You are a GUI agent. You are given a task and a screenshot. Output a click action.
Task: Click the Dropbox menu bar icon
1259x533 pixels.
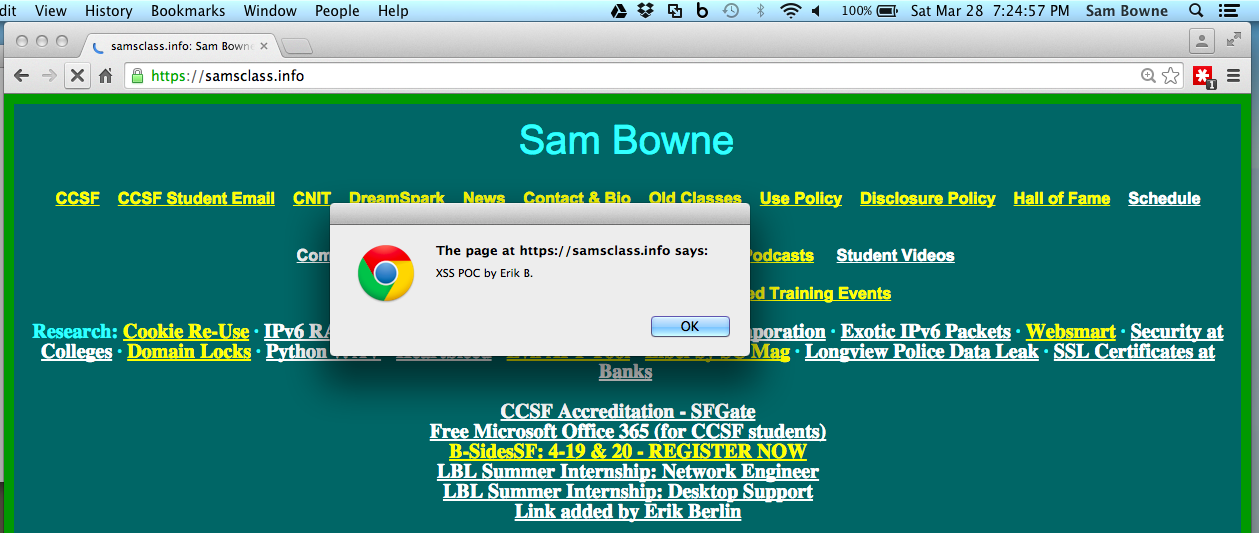coord(646,11)
